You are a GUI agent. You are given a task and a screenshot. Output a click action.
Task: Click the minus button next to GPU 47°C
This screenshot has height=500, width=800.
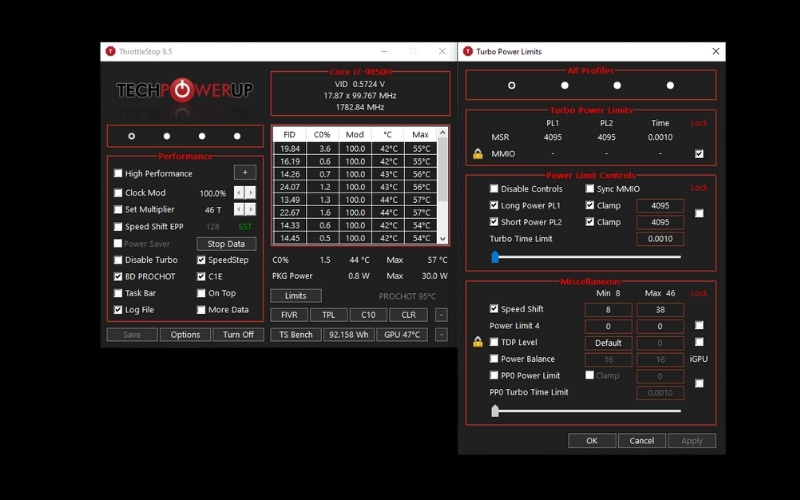pos(441,335)
